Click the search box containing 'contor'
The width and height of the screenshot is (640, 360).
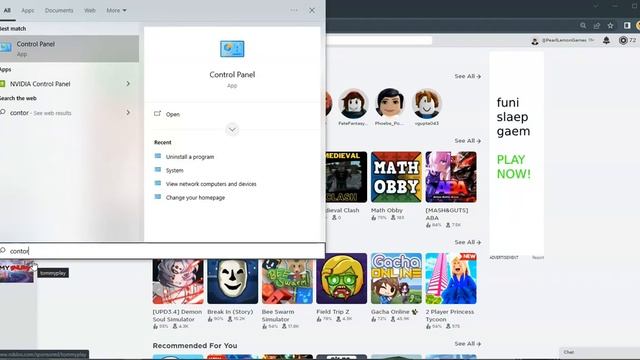[162, 251]
